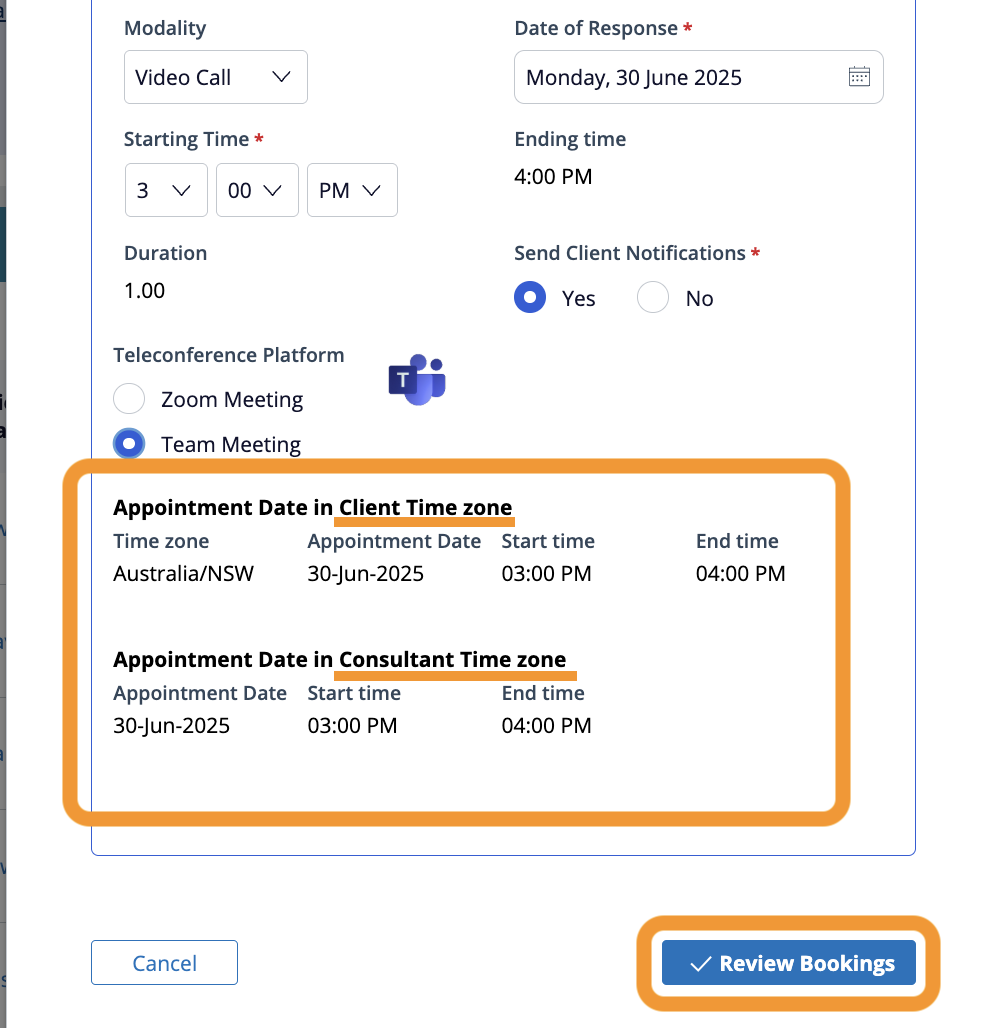Expand the starting minutes dropdown
Screen dimensions: 982x1028
coord(257,190)
